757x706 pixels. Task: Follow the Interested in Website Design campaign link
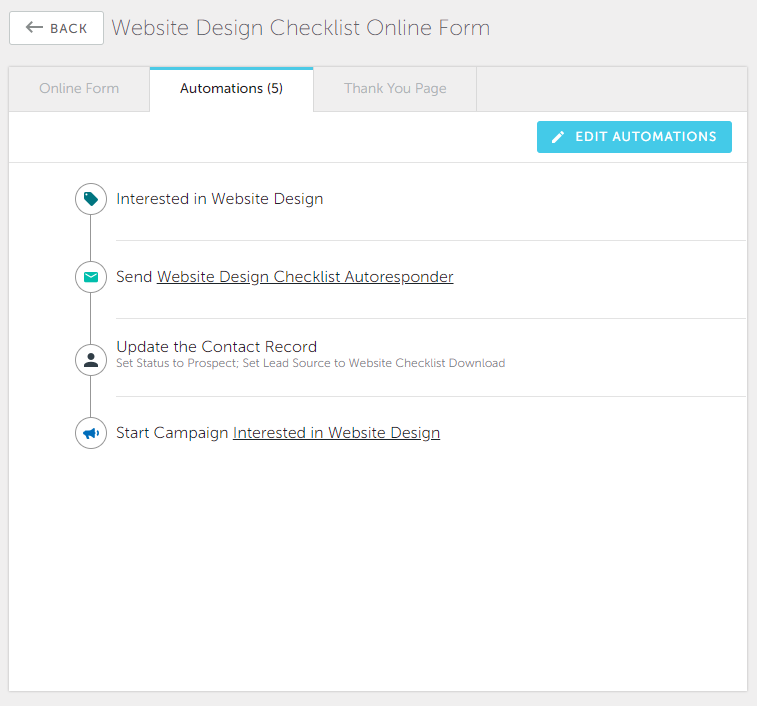[x=336, y=433]
